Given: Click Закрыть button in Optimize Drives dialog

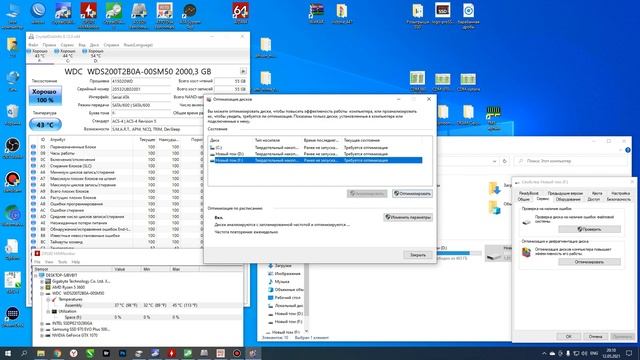Looking at the screenshot, I should 418,255.
